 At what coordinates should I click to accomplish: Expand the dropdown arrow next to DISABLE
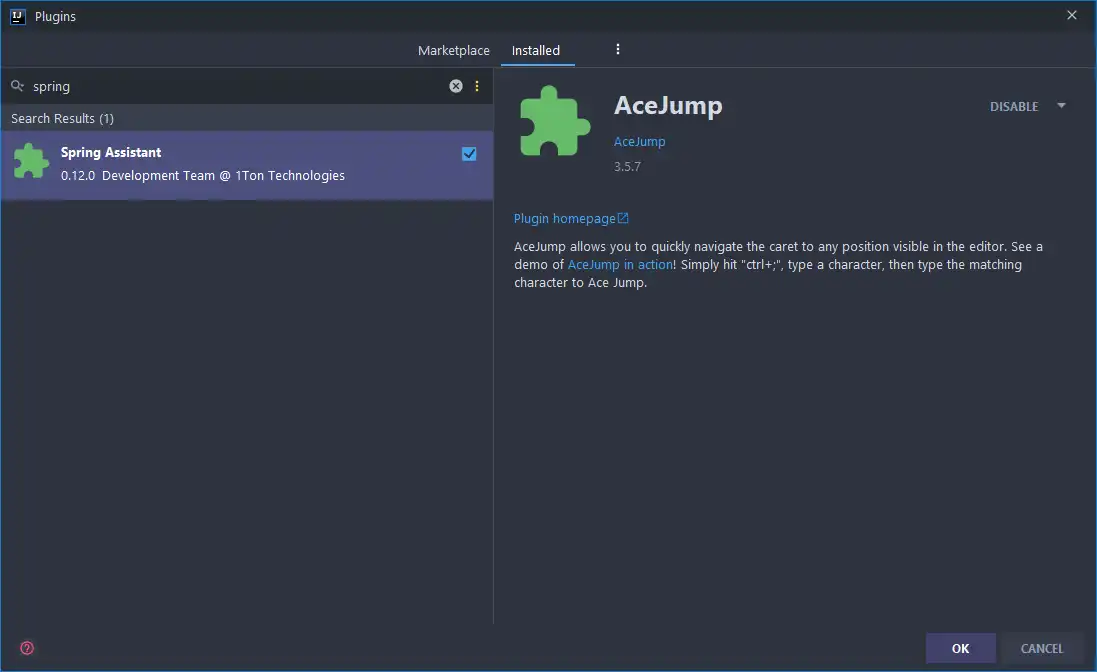1061,106
